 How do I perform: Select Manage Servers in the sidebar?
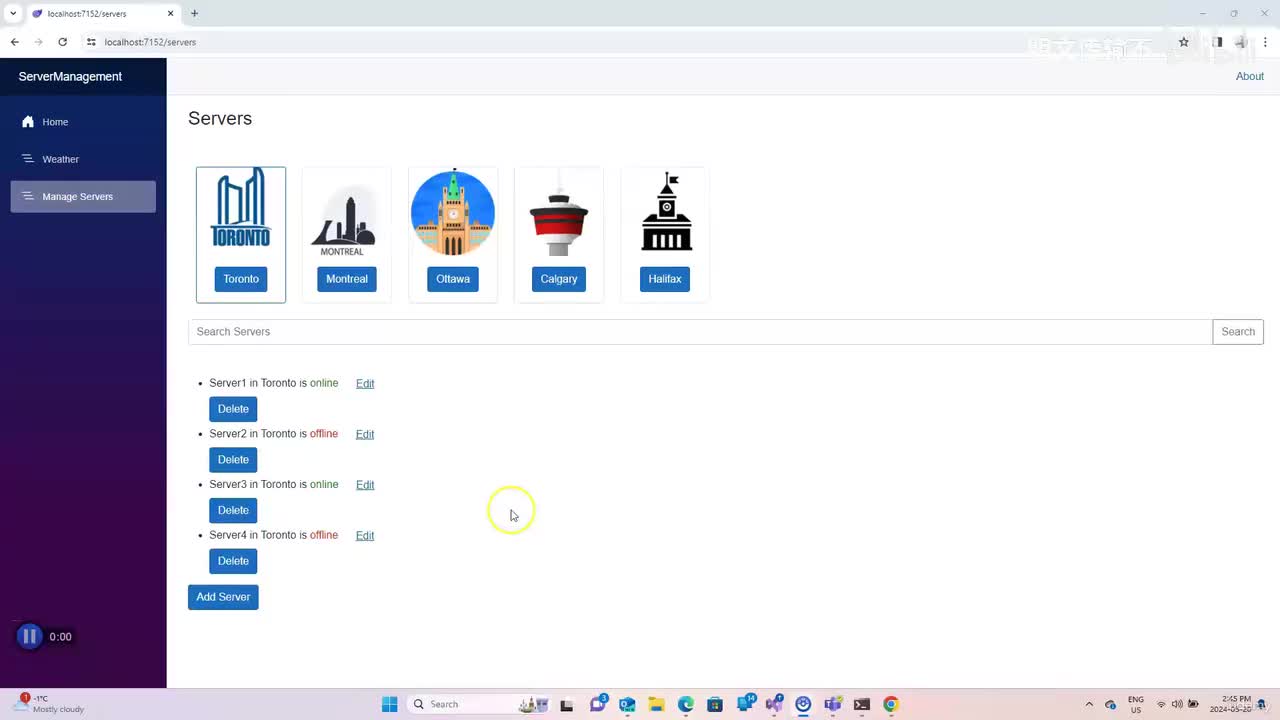[x=83, y=196]
